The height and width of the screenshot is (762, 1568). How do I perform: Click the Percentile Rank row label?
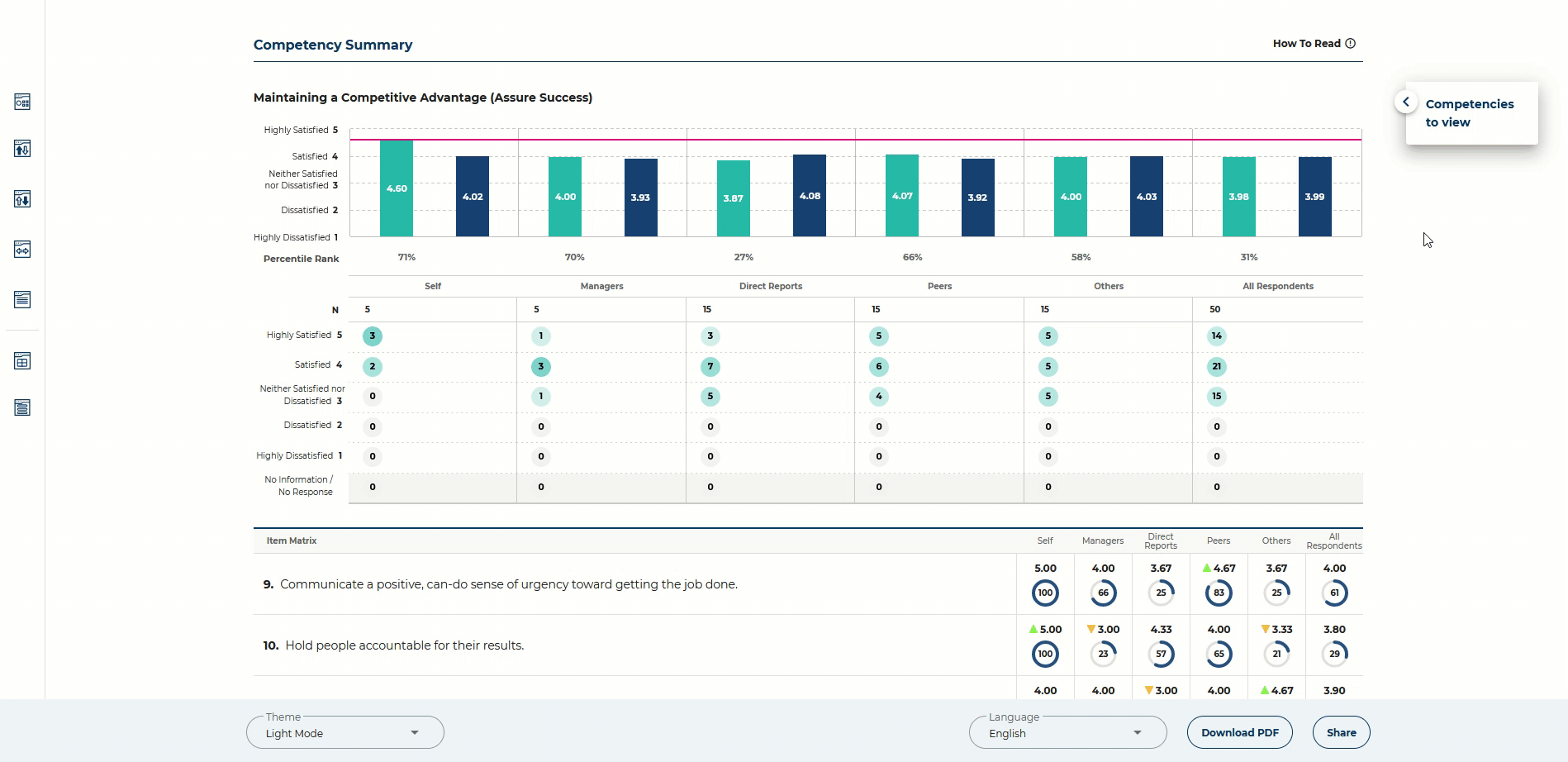[x=302, y=259]
